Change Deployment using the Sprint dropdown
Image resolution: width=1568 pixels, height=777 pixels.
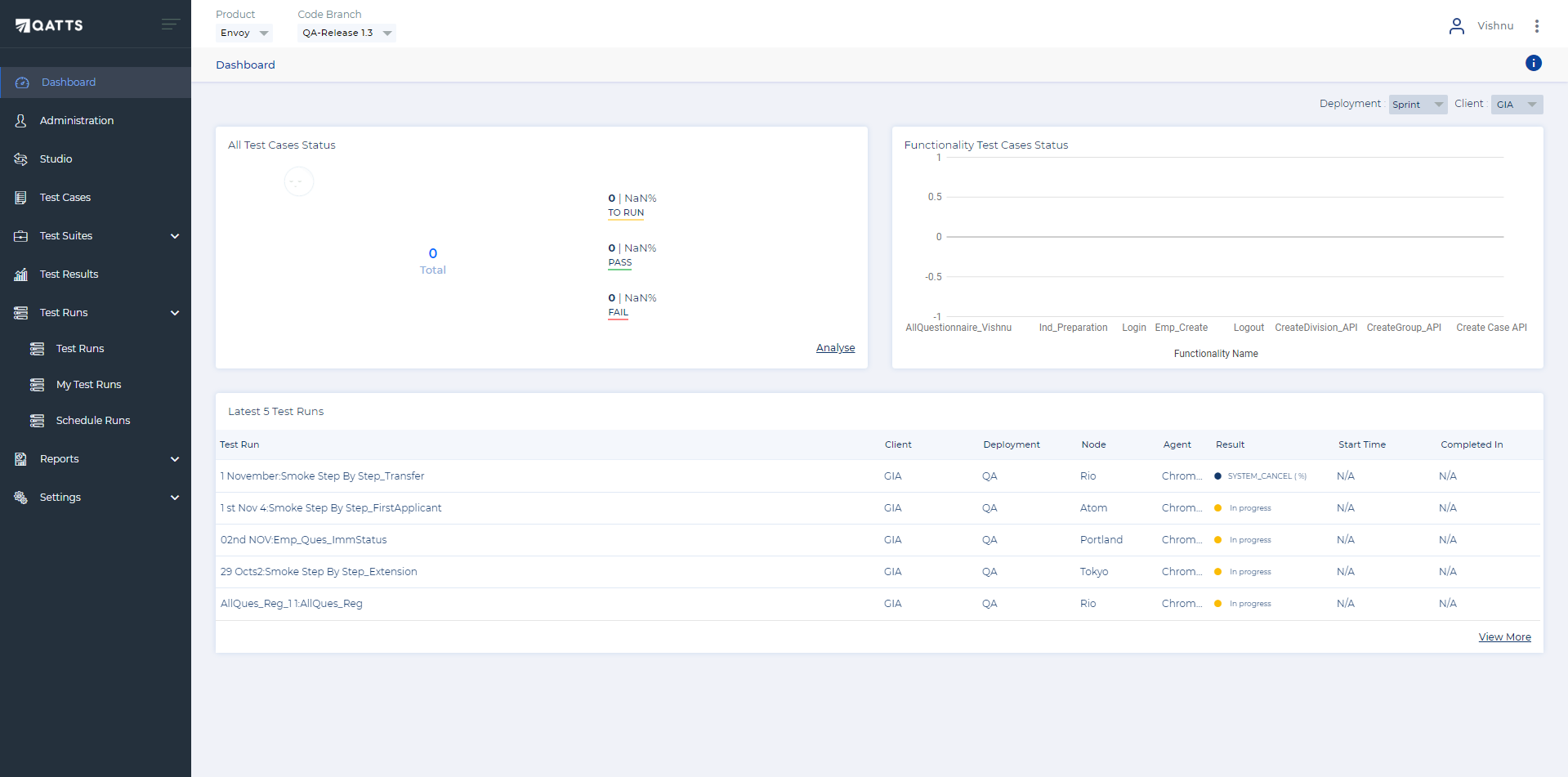[1417, 105]
